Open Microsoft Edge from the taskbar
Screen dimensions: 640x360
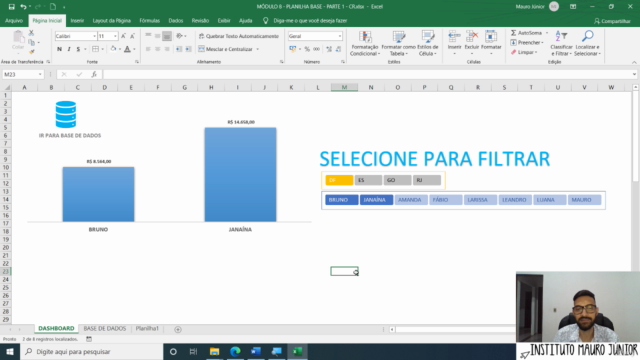point(235,351)
